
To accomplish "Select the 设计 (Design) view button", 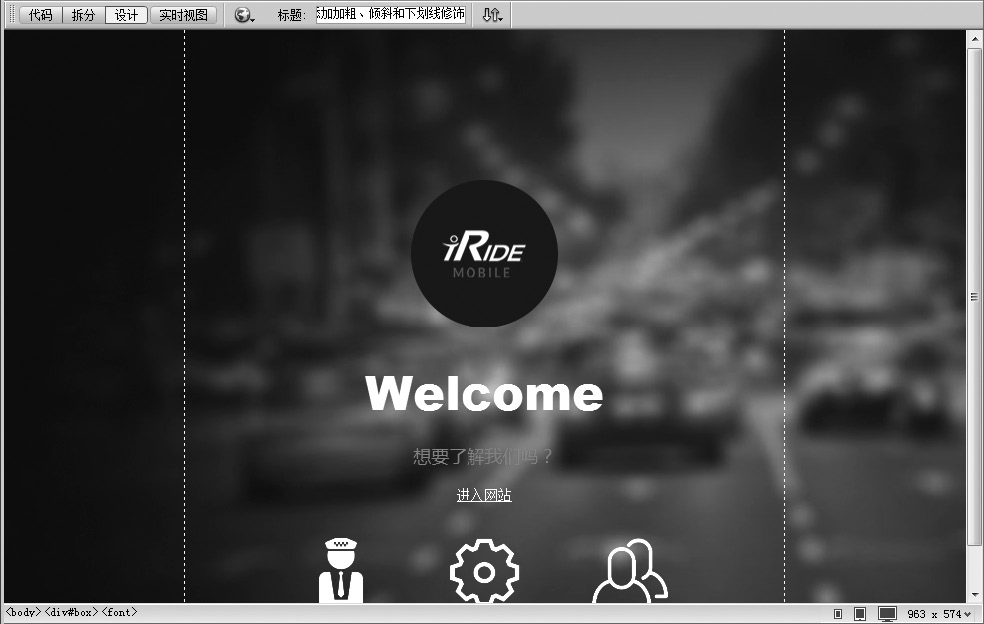I will (126, 14).
